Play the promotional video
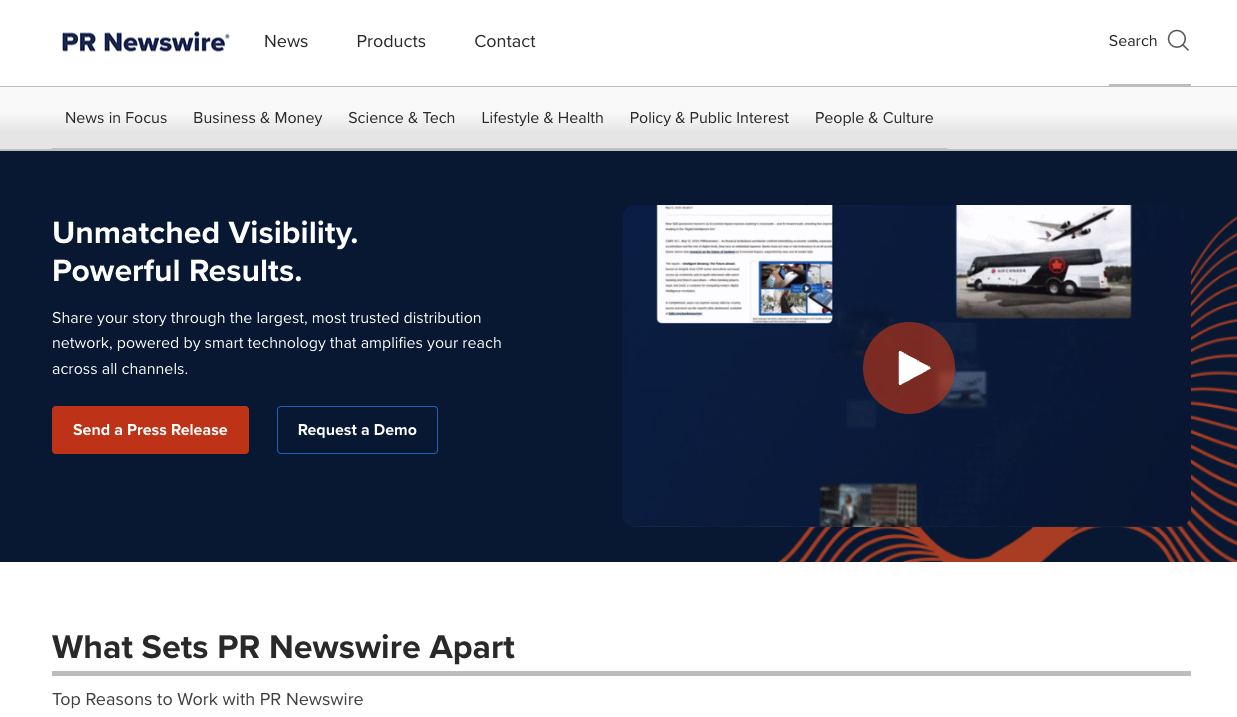Image resolution: width=1237 pixels, height=717 pixels. (x=908, y=368)
